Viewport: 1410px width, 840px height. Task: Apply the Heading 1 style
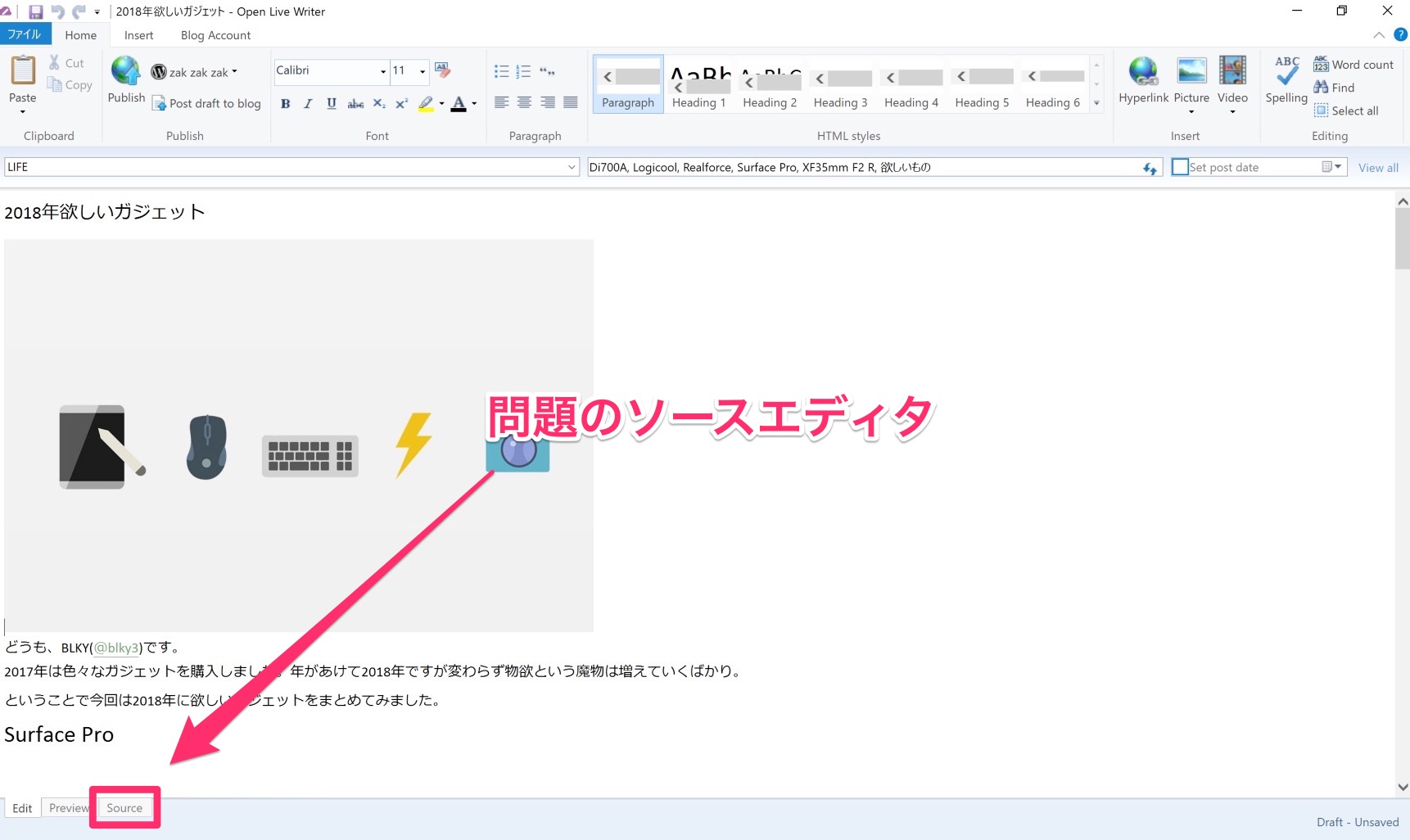pyautogui.click(x=699, y=84)
